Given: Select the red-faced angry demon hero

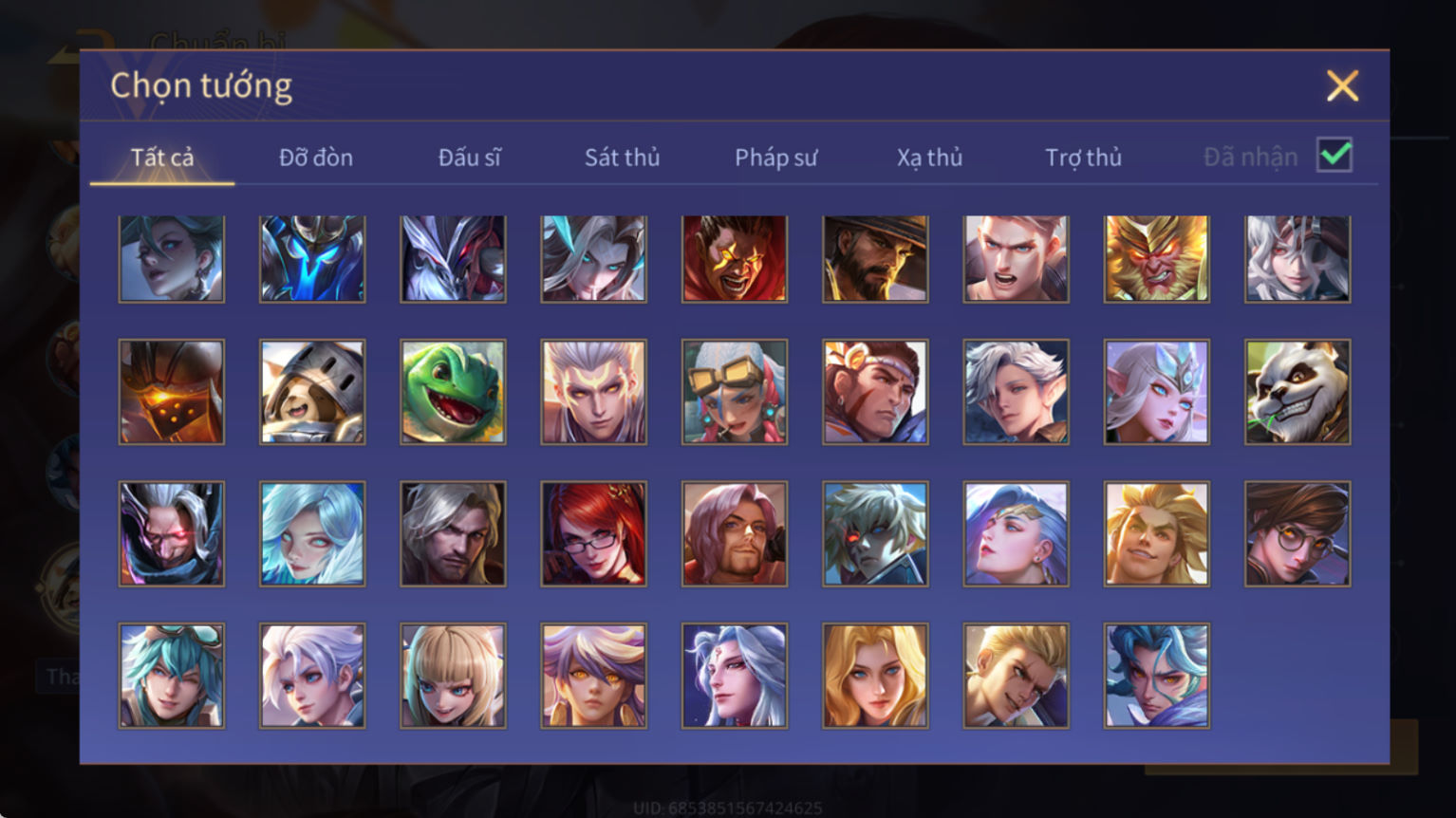Looking at the screenshot, I should tap(735, 258).
